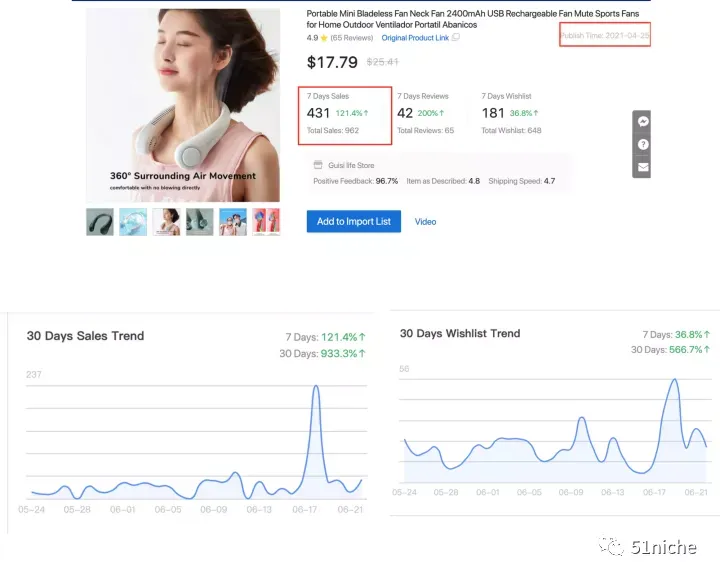Click the wishlist 7 Days 36.8% chart label

676,335
